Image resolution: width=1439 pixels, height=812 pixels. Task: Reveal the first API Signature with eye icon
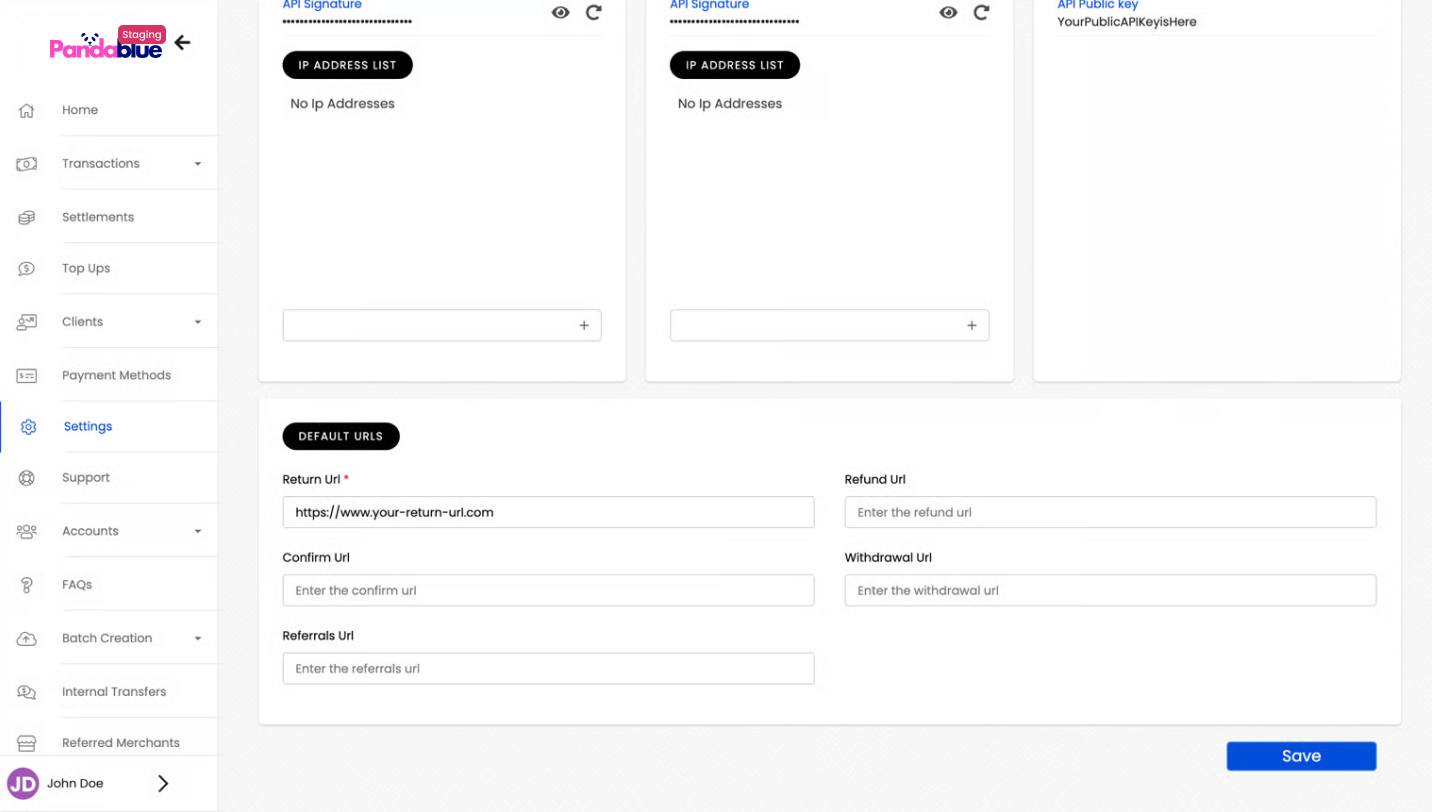tap(561, 13)
